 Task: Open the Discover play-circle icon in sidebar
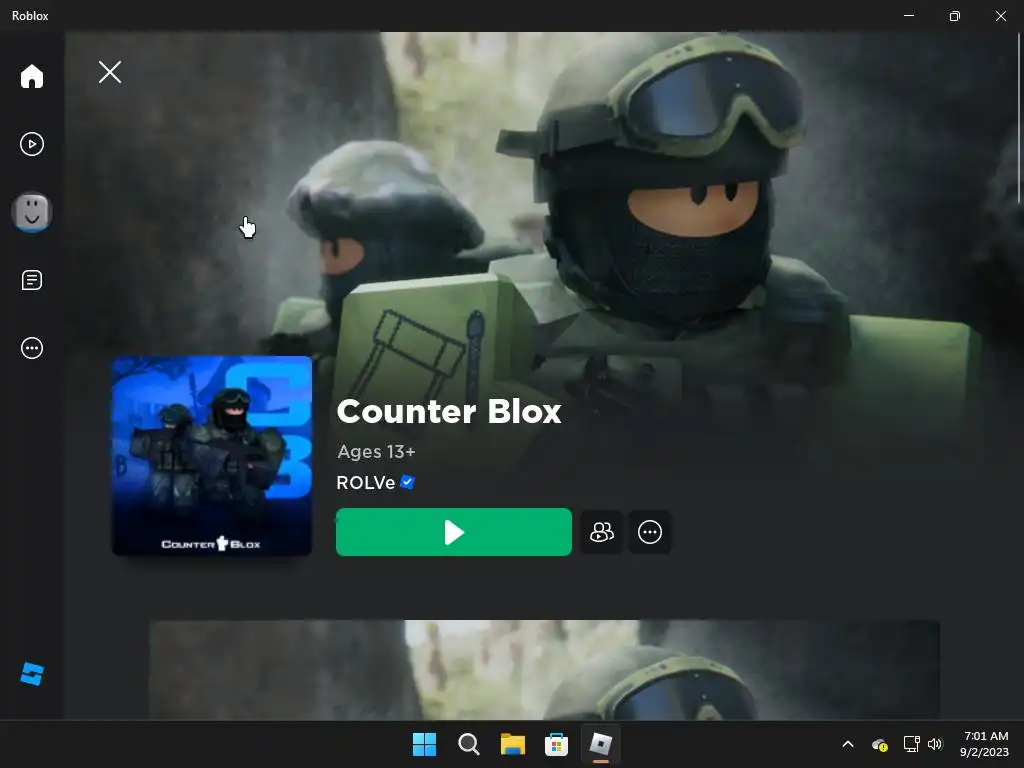(31, 144)
